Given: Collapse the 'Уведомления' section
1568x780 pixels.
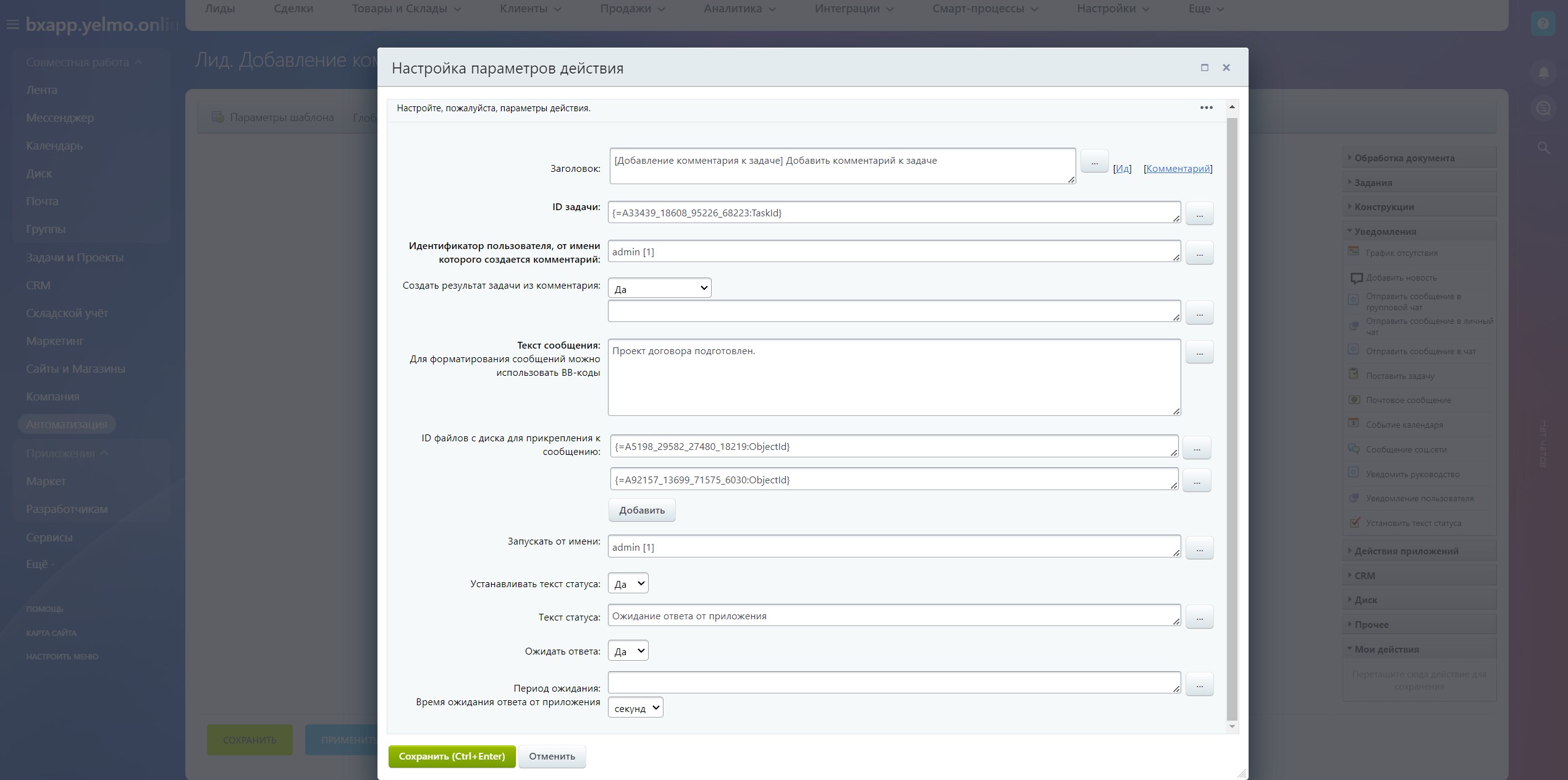Looking at the screenshot, I should [1385, 231].
